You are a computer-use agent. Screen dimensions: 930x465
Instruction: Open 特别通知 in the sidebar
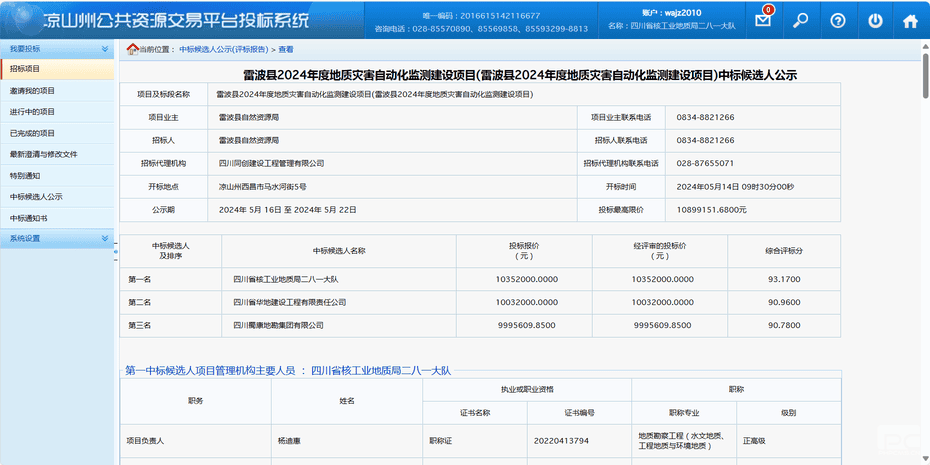tap(25, 175)
